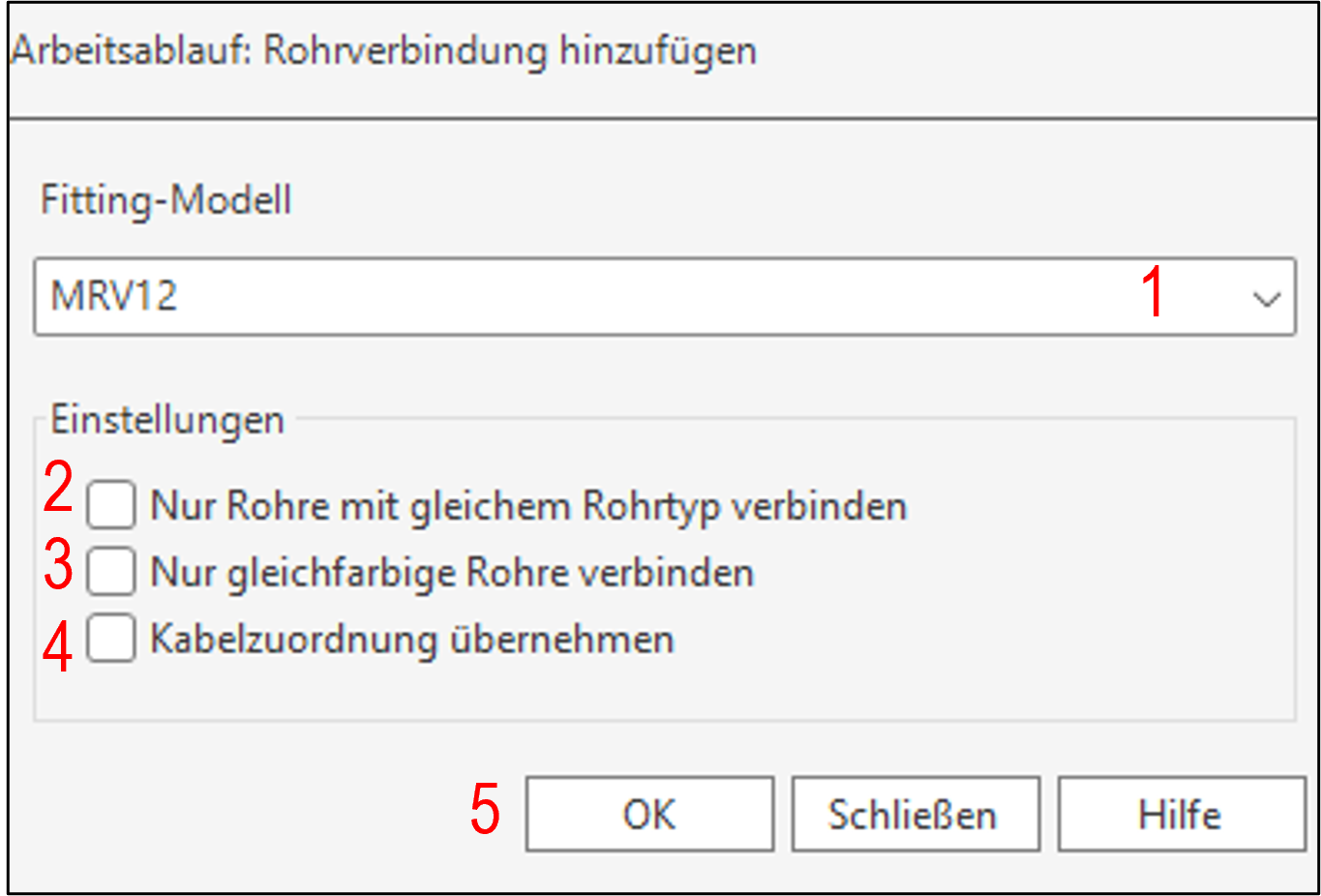Click OK to add the pipe connection
Image resolution: width=1321 pixels, height=896 pixels.
click(x=648, y=814)
